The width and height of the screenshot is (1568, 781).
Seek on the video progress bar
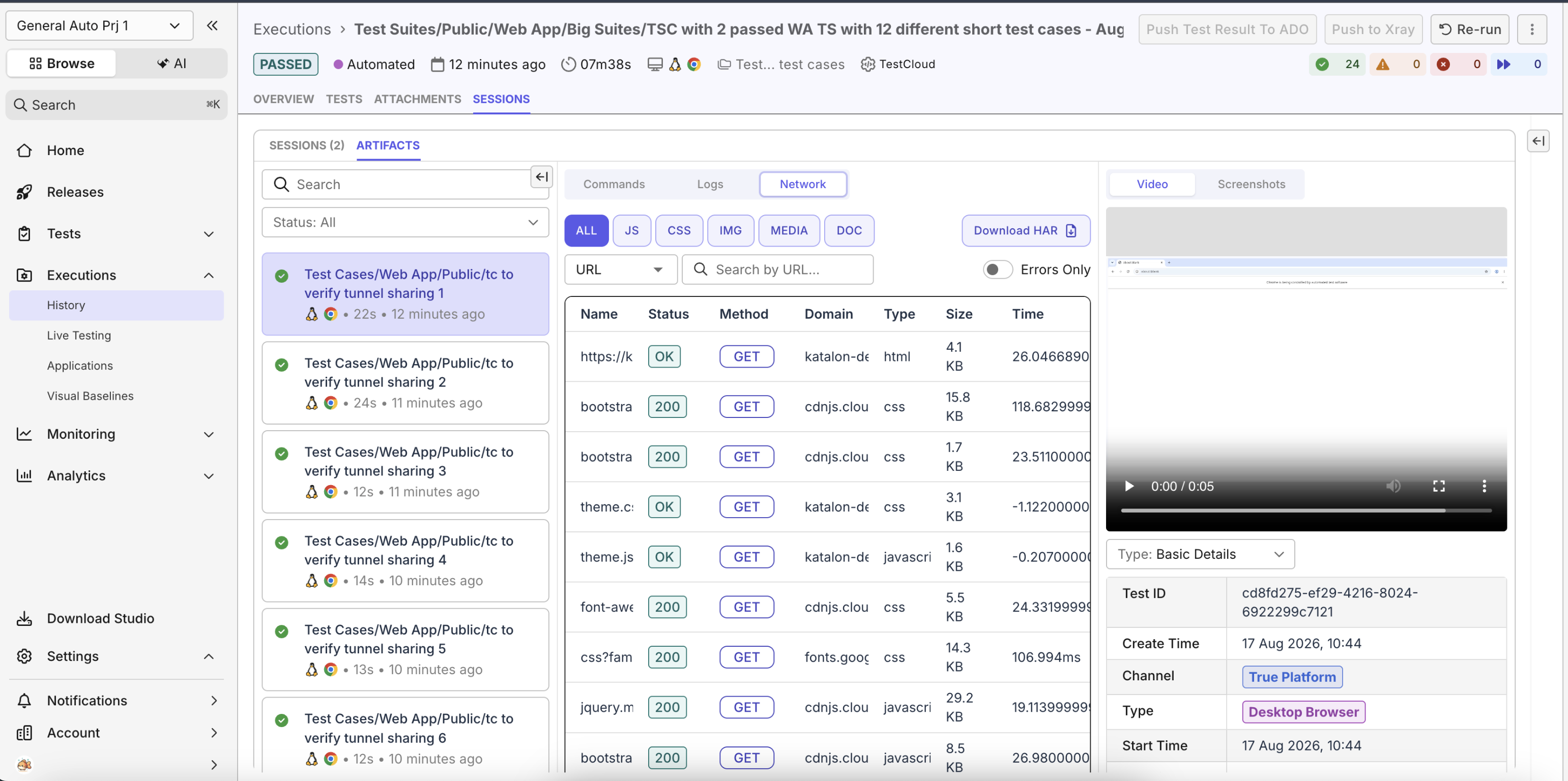click(x=1305, y=510)
